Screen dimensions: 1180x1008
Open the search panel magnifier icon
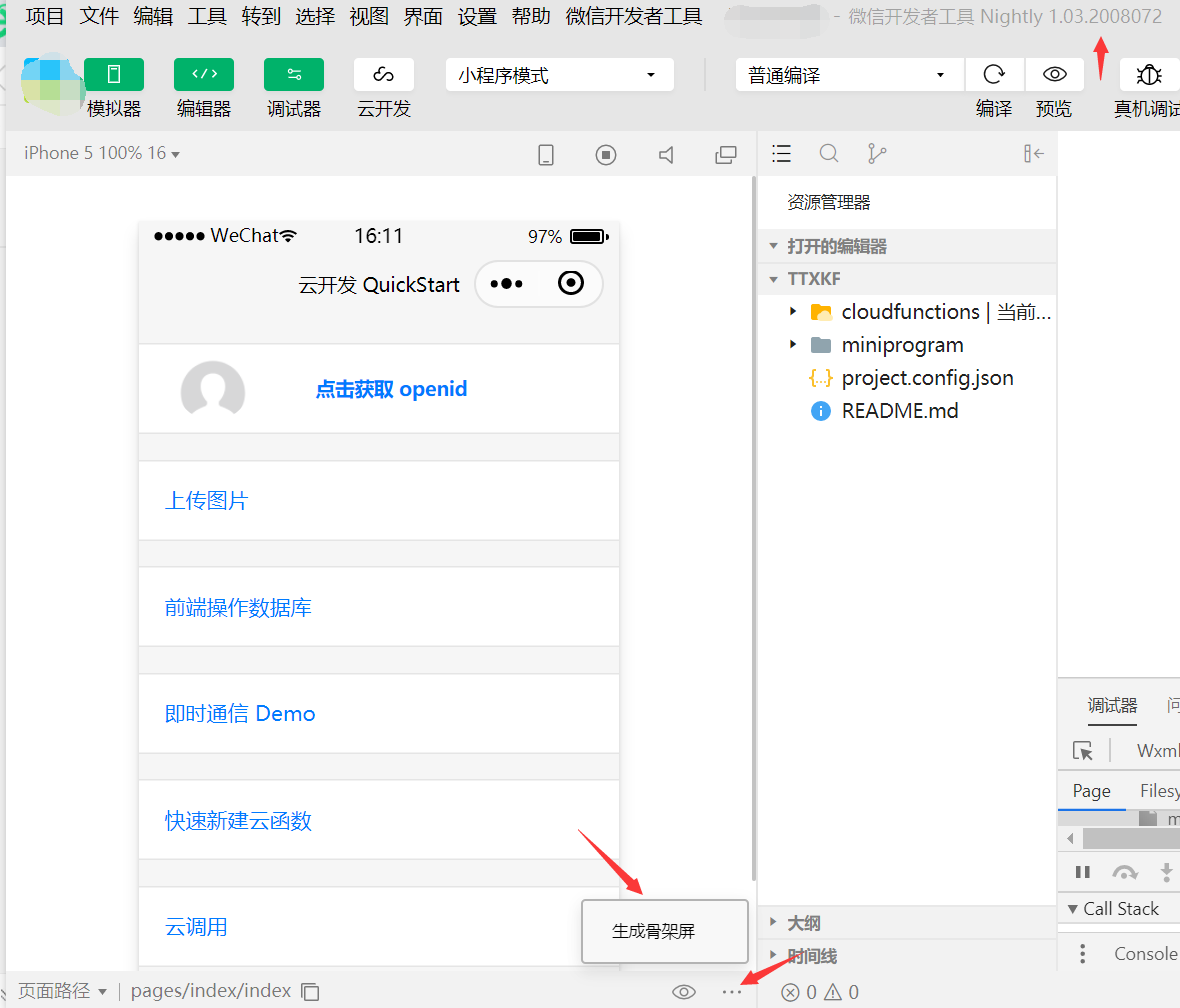click(x=829, y=154)
